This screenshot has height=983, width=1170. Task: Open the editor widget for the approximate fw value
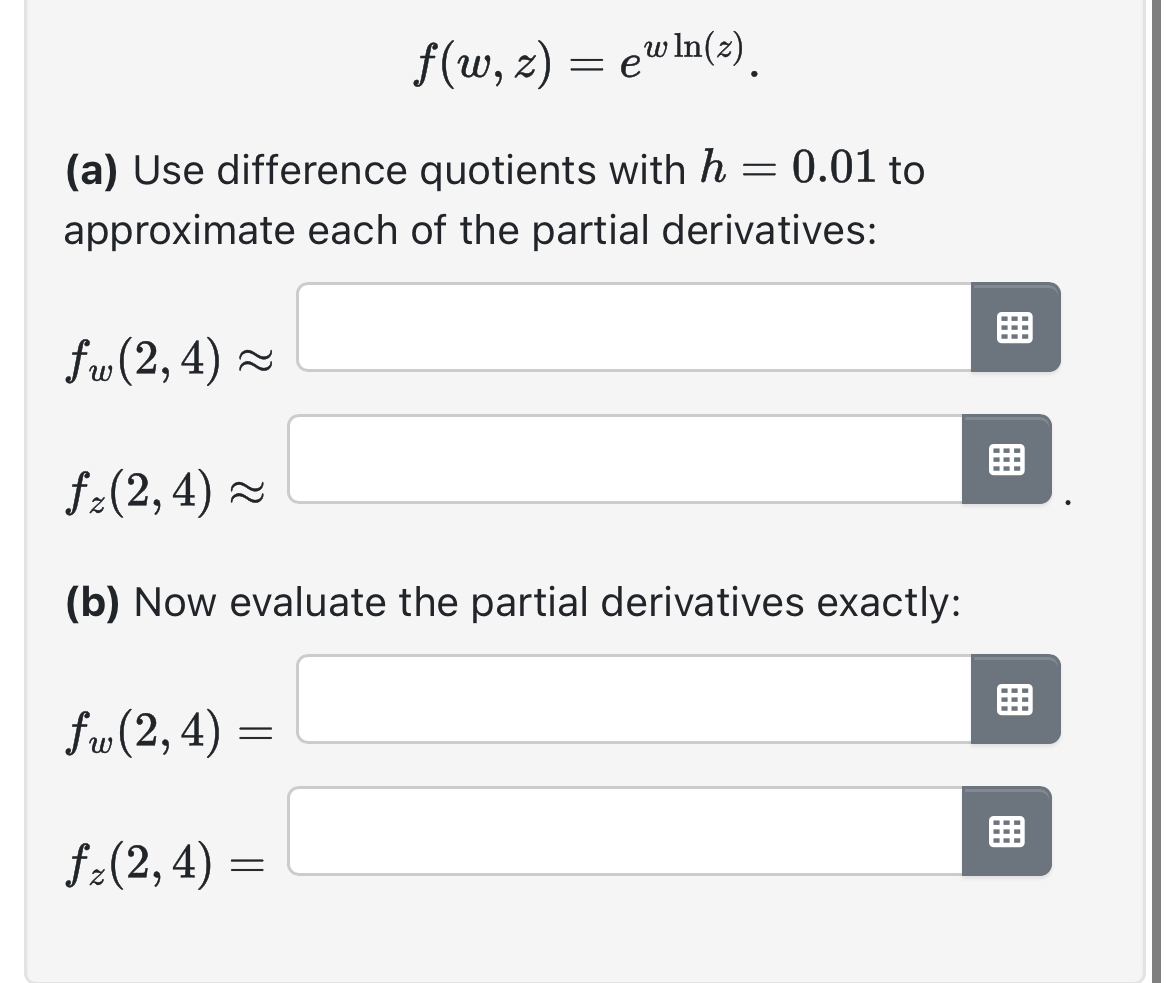click(1016, 327)
